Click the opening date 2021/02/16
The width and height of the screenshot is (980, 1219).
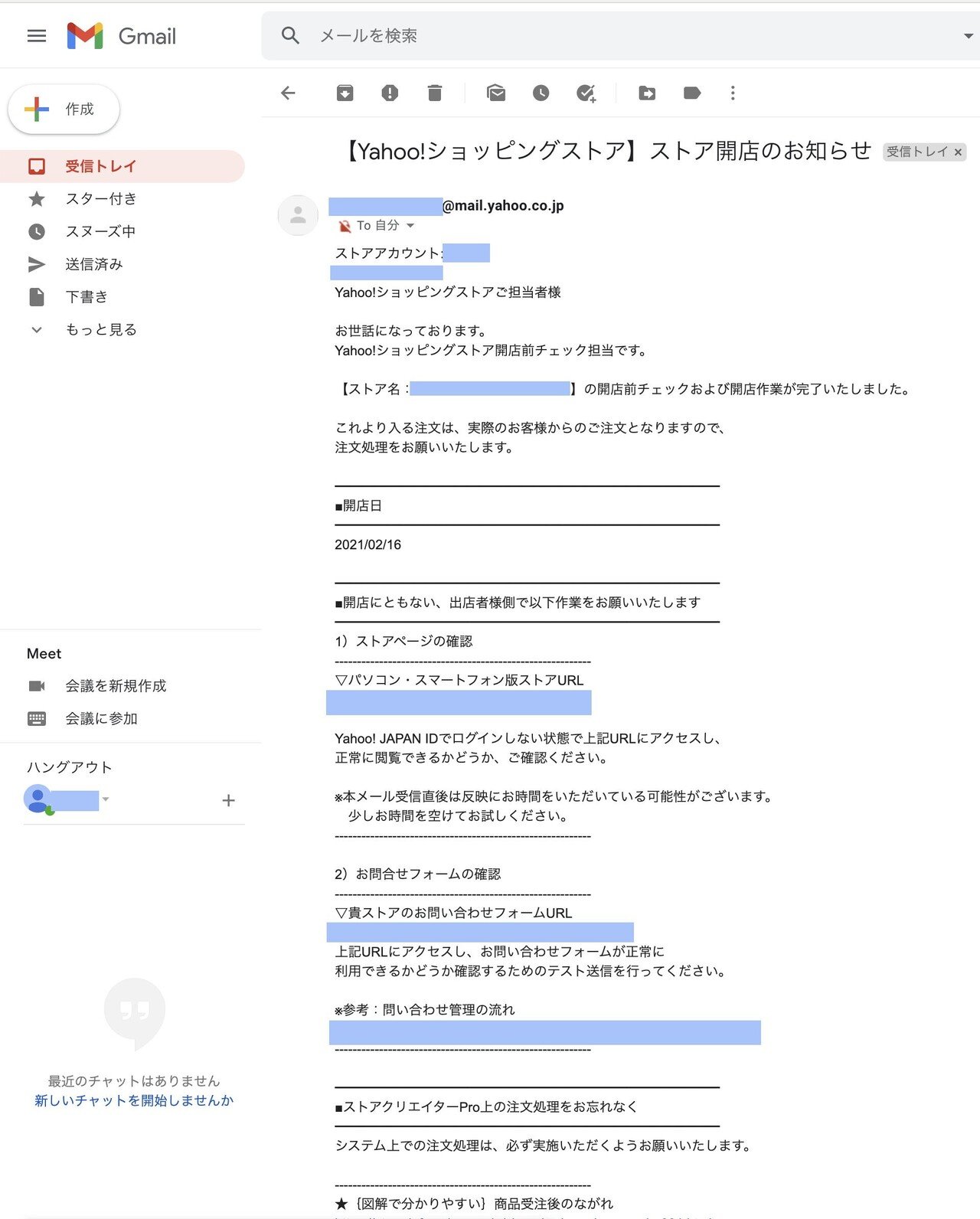click(367, 544)
